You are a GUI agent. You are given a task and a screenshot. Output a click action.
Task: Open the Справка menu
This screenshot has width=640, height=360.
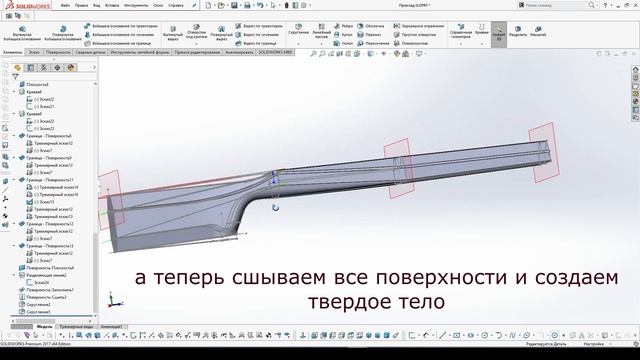[176, 6]
